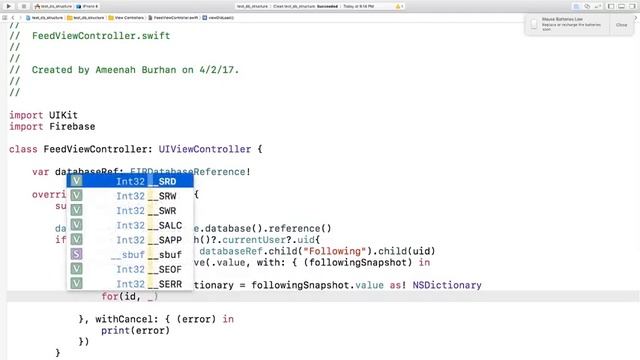Select the __SRD autocomplete suggestion

coord(130,181)
